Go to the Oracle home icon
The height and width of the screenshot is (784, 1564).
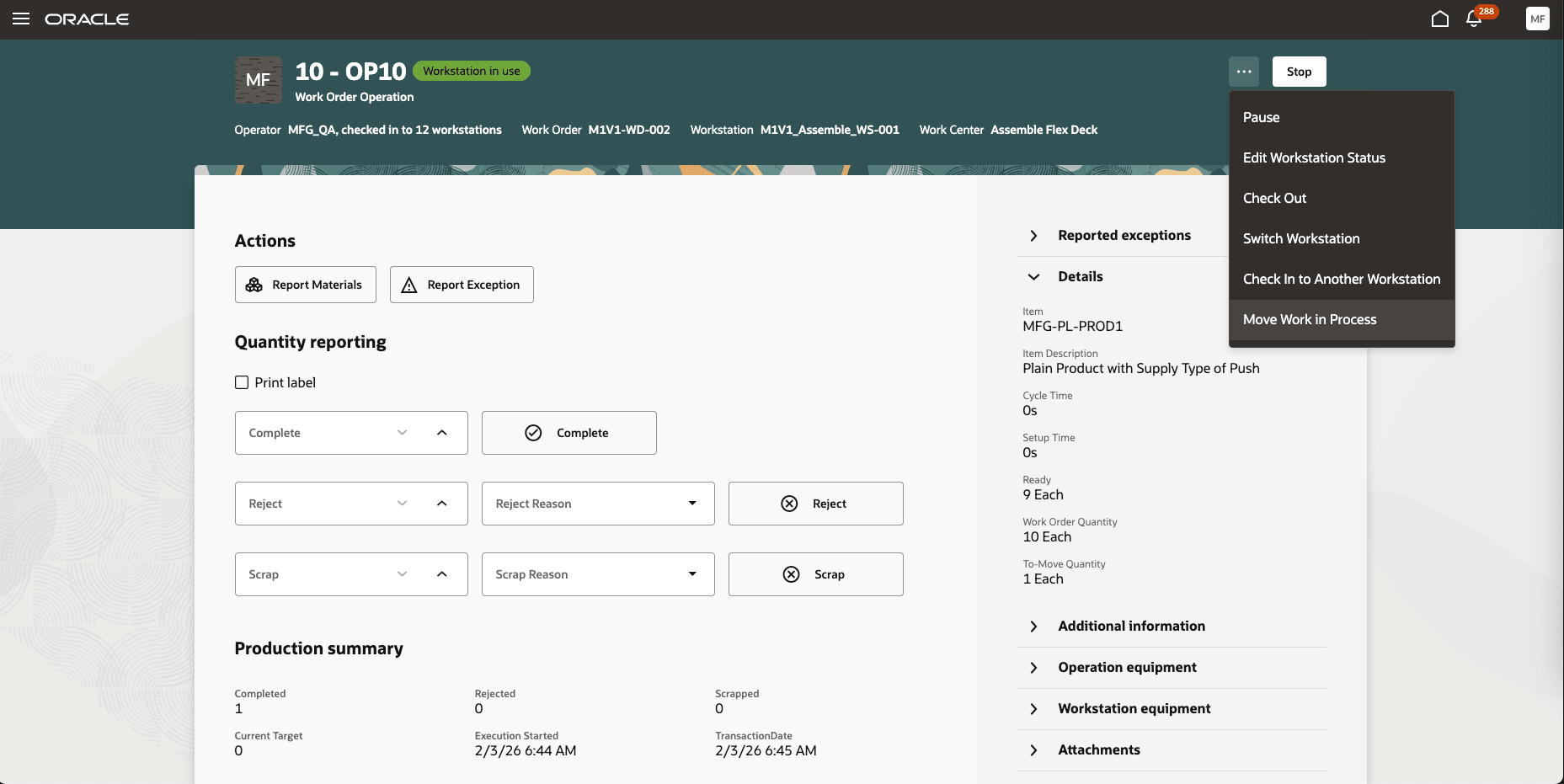tap(1440, 19)
